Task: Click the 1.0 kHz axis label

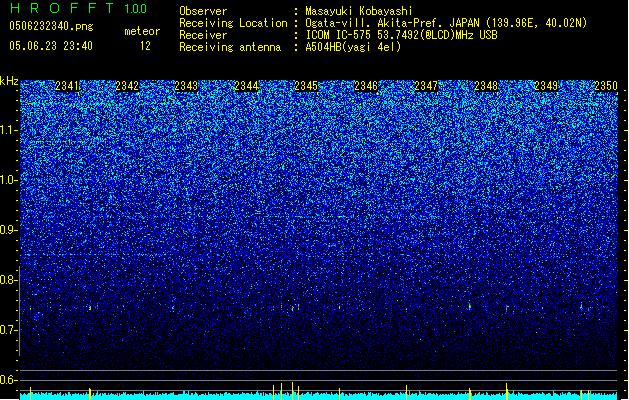Action: pyautogui.click(x=9, y=181)
